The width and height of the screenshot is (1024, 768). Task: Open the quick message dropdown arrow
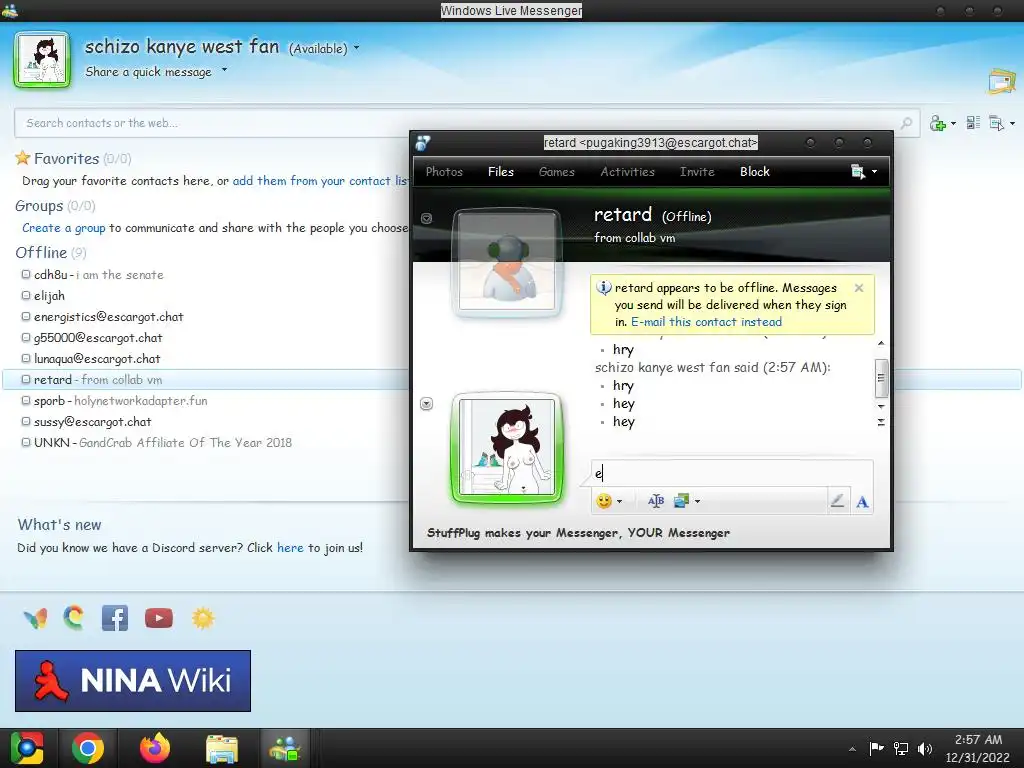[x=224, y=69]
